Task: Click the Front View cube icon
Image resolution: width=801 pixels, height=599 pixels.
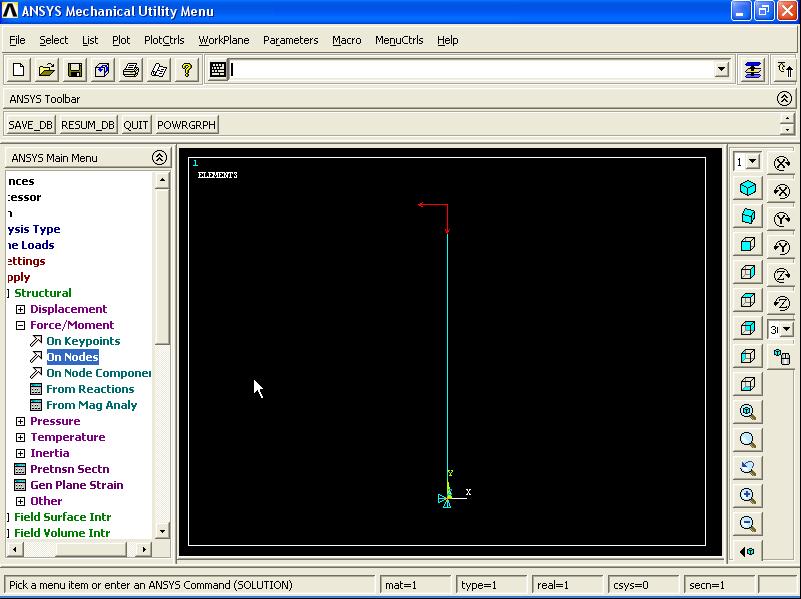Action: [x=748, y=245]
